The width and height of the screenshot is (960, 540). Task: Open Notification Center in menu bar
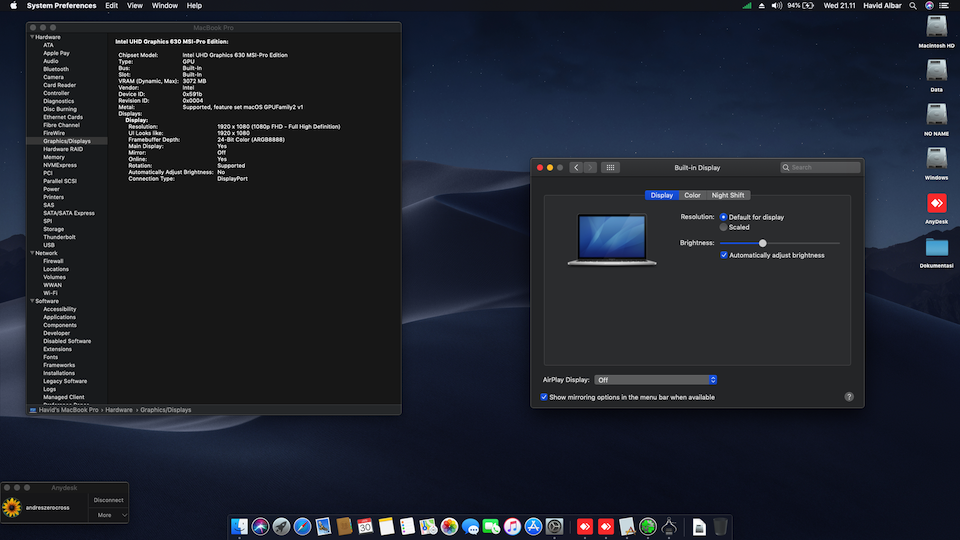coord(943,6)
